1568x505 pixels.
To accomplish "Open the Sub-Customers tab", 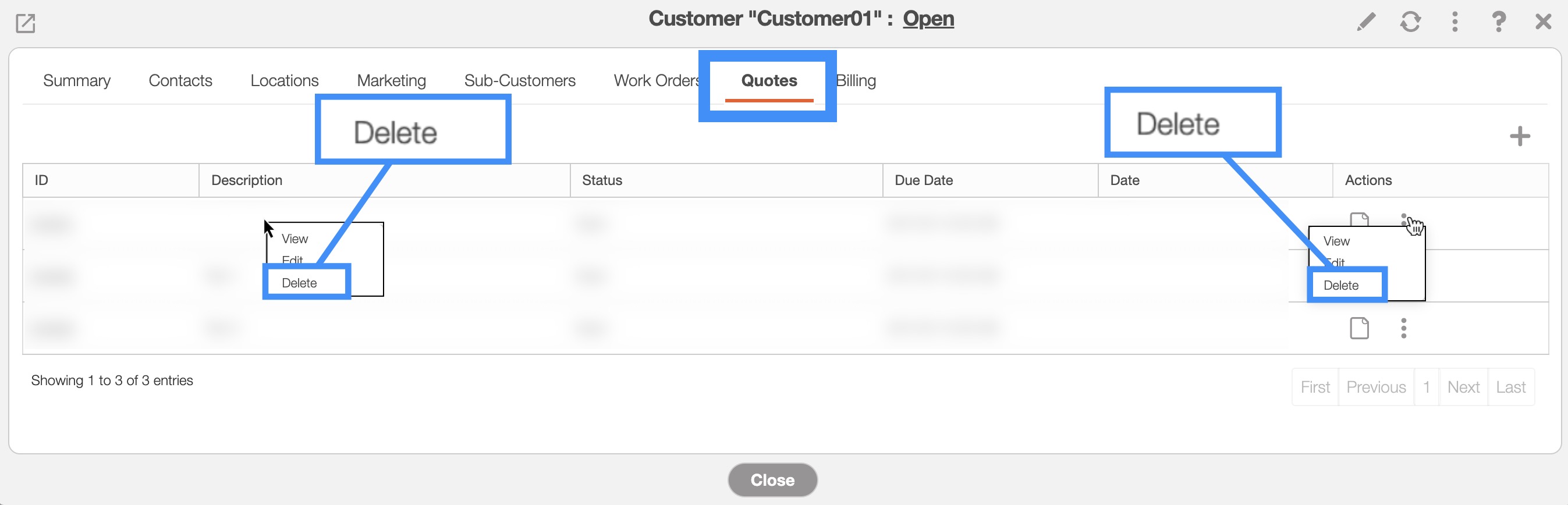I will (x=519, y=80).
